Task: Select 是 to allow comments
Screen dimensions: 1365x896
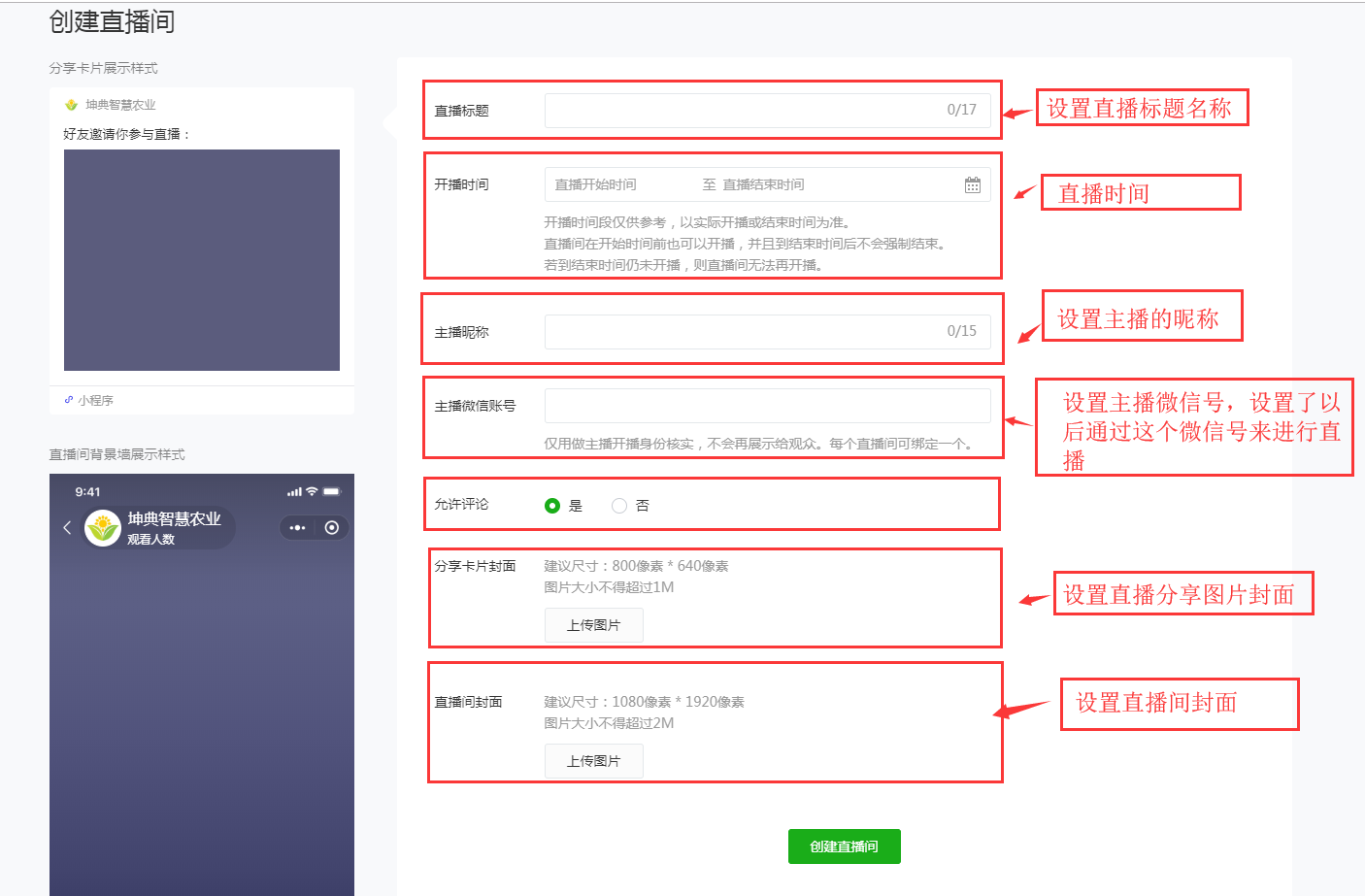Action: point(552,506)
